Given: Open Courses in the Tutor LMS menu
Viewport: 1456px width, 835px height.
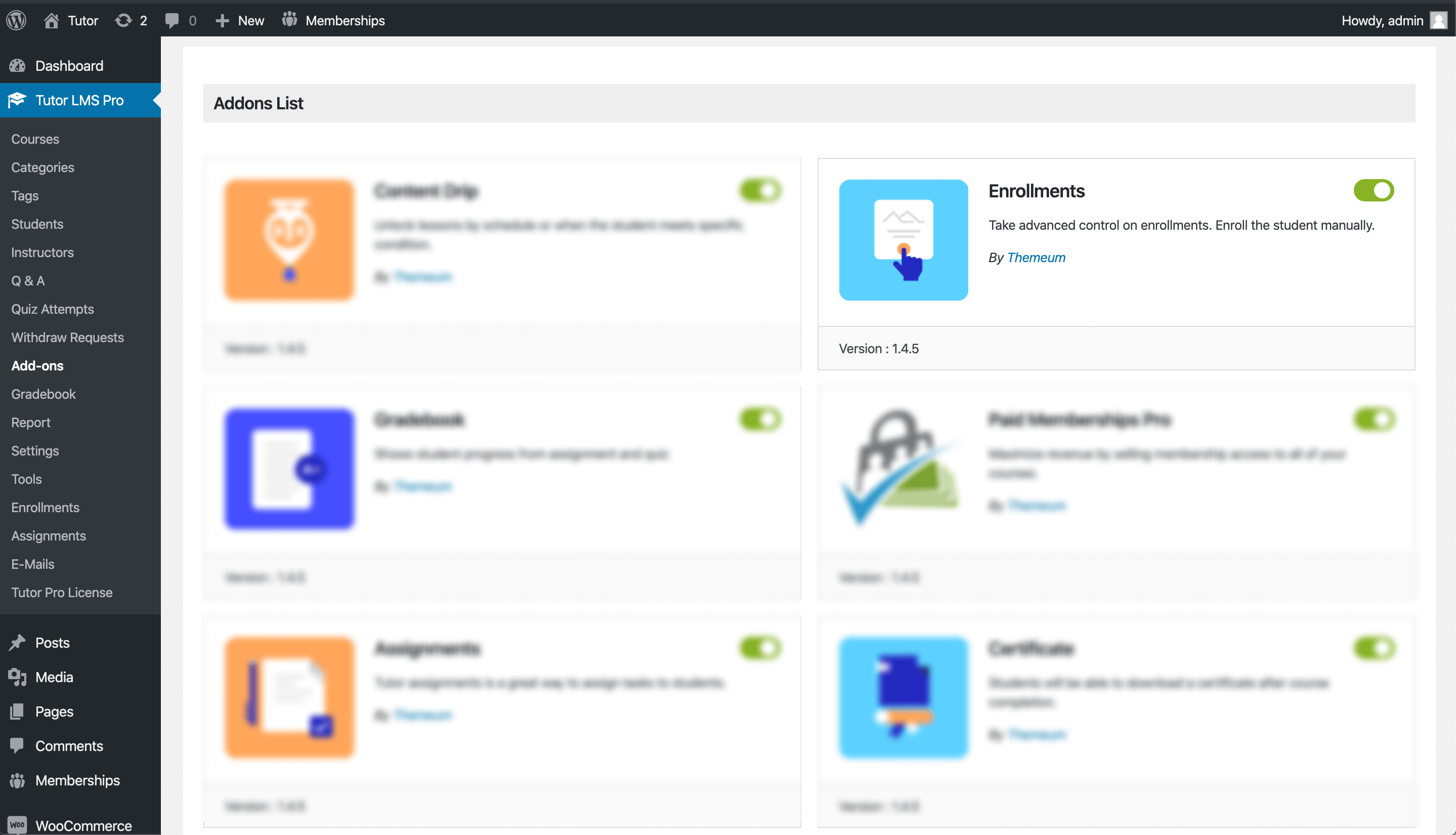Looking at the screenshot, I should [x=35, y=139].
